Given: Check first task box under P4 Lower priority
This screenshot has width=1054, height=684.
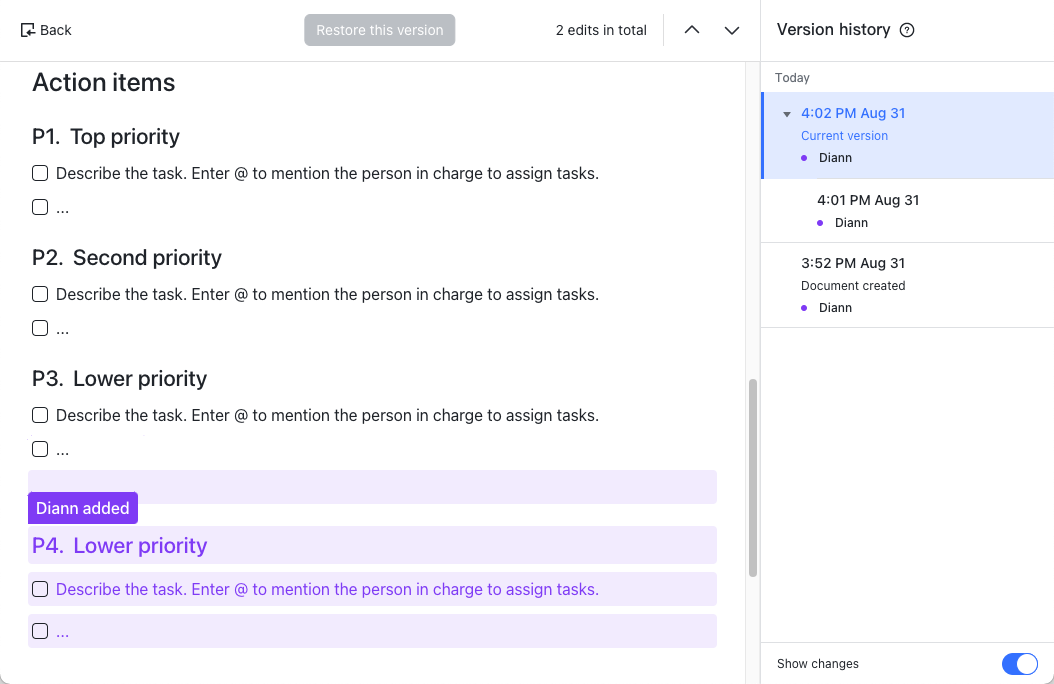Looking at the screenshot, I should coord(40,589).
